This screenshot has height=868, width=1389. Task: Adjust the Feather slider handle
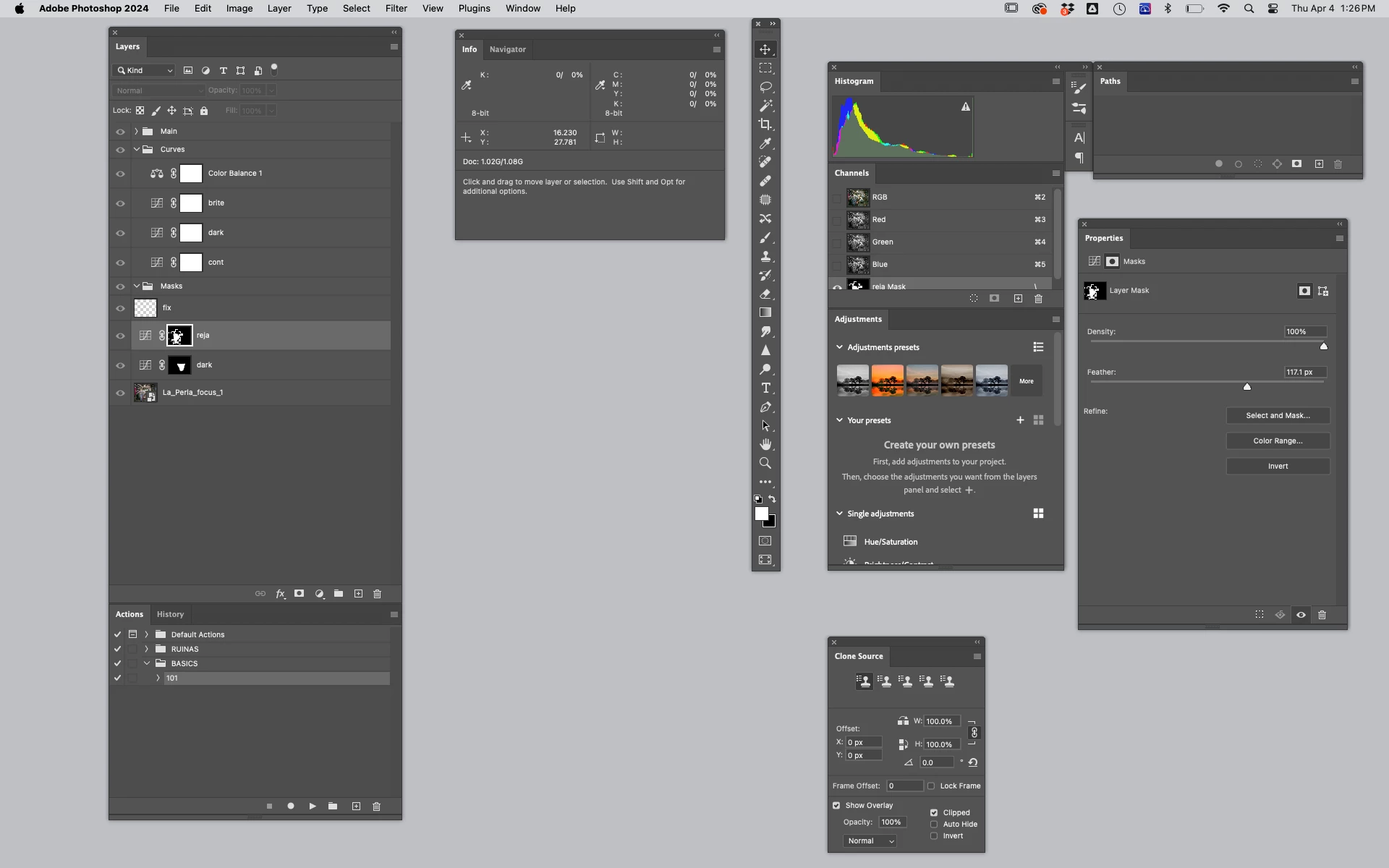pos(1247,388)
